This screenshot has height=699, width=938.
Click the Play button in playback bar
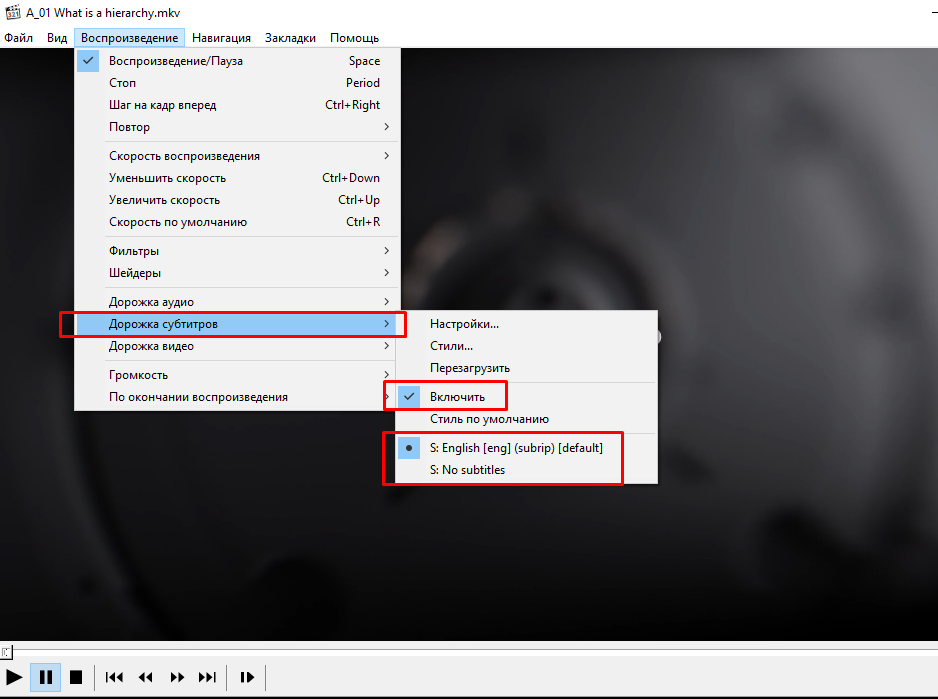click(x=14, y=677)
